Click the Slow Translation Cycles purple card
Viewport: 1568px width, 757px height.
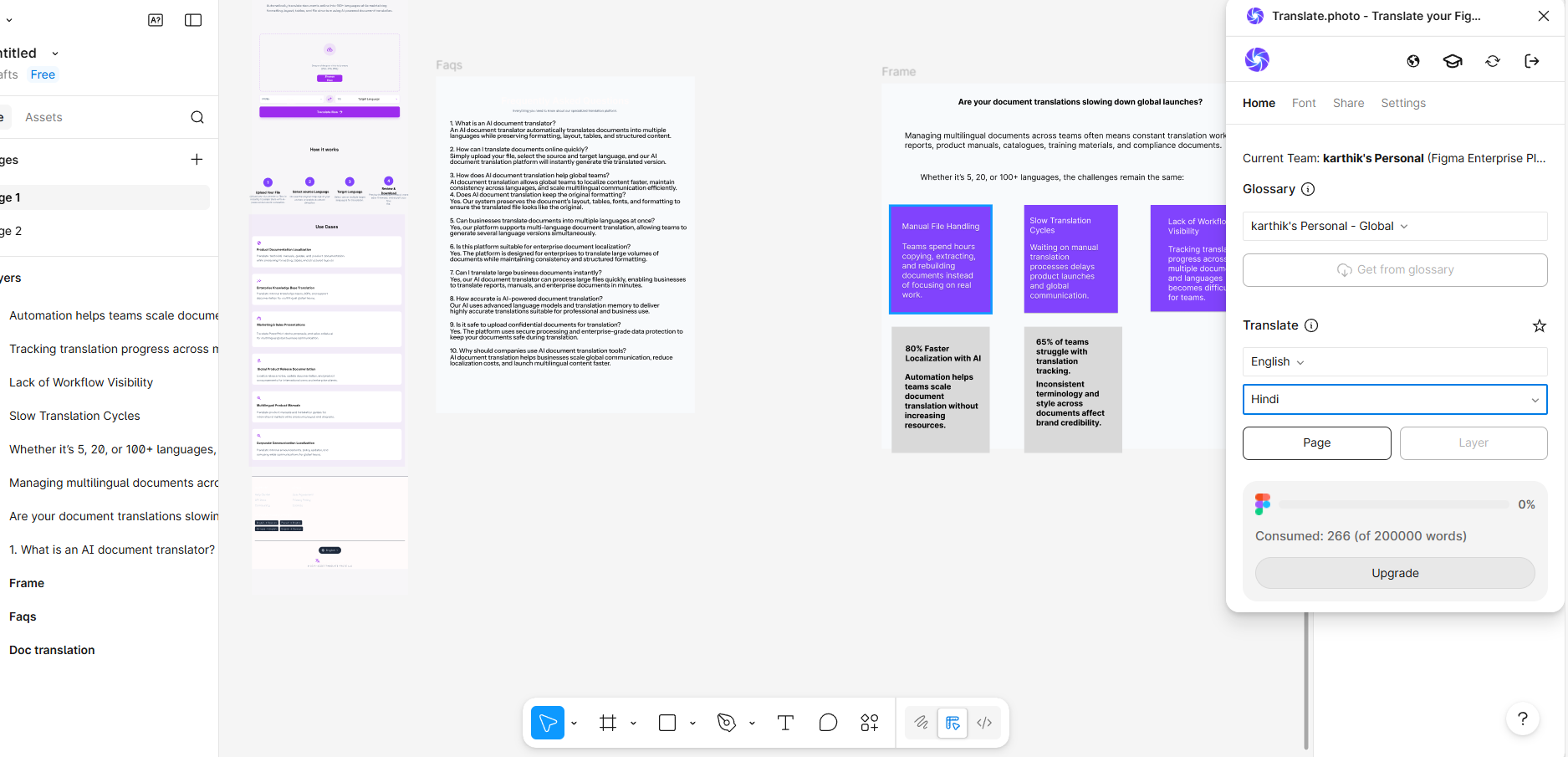tap(1071, 259)
